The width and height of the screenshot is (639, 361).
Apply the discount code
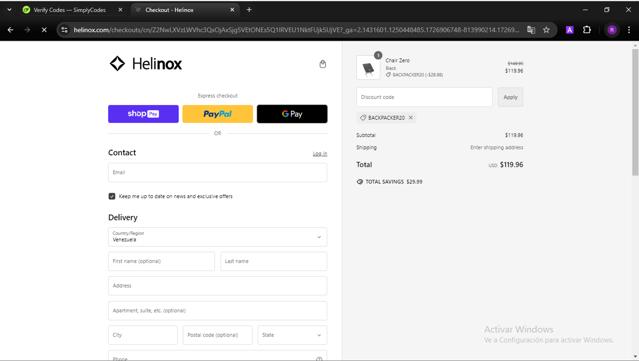(510, 97)
